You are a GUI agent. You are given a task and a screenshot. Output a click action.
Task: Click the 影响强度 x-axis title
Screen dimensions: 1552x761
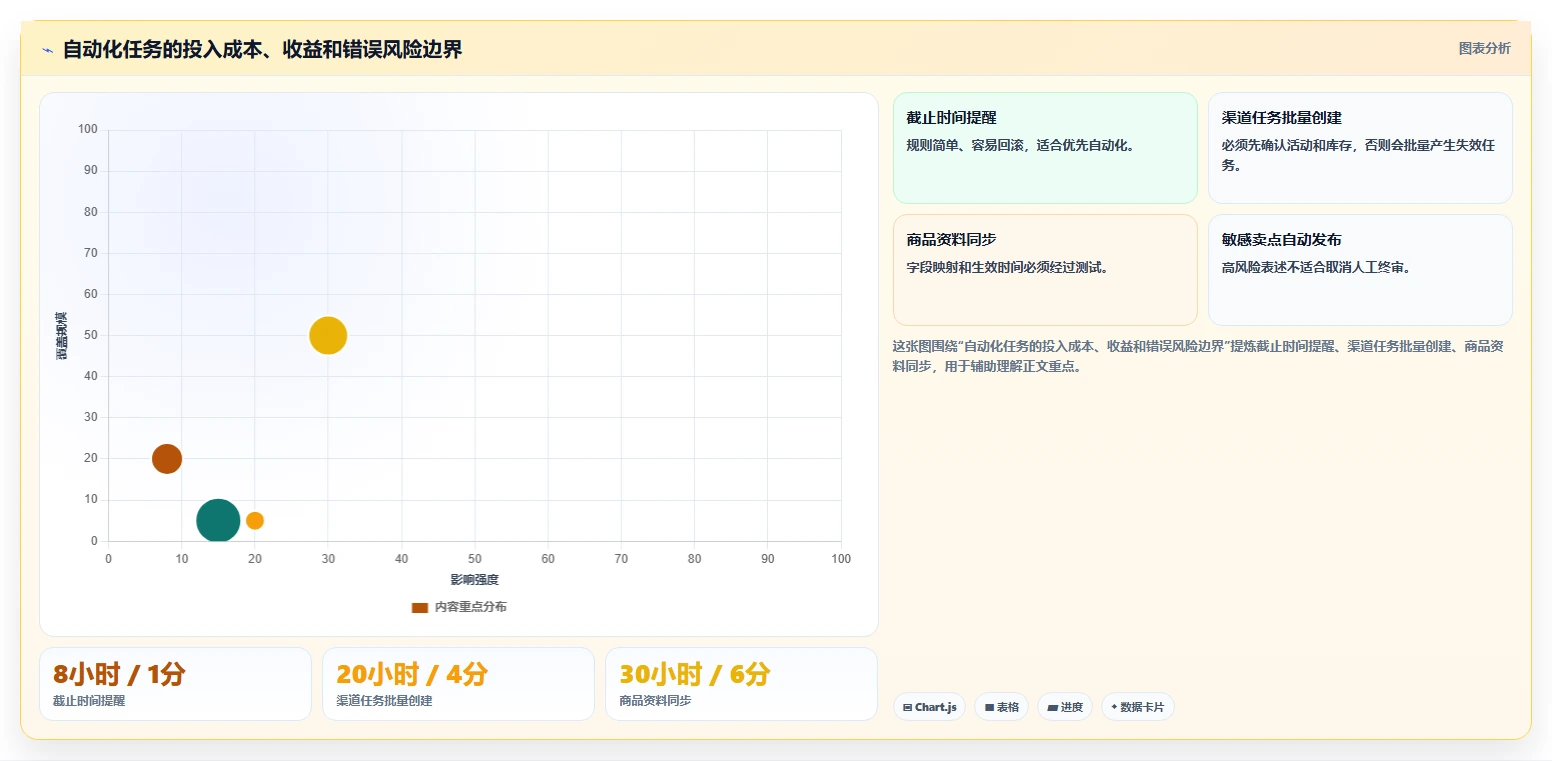tap(474, 580)
